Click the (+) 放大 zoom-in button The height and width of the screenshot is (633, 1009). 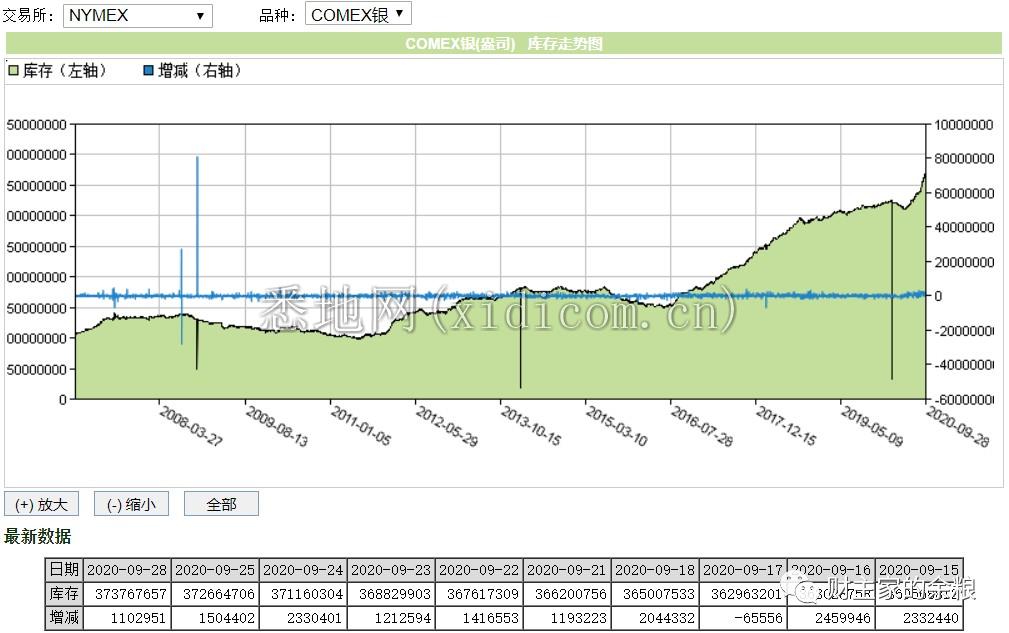click(x=41, y=504)
